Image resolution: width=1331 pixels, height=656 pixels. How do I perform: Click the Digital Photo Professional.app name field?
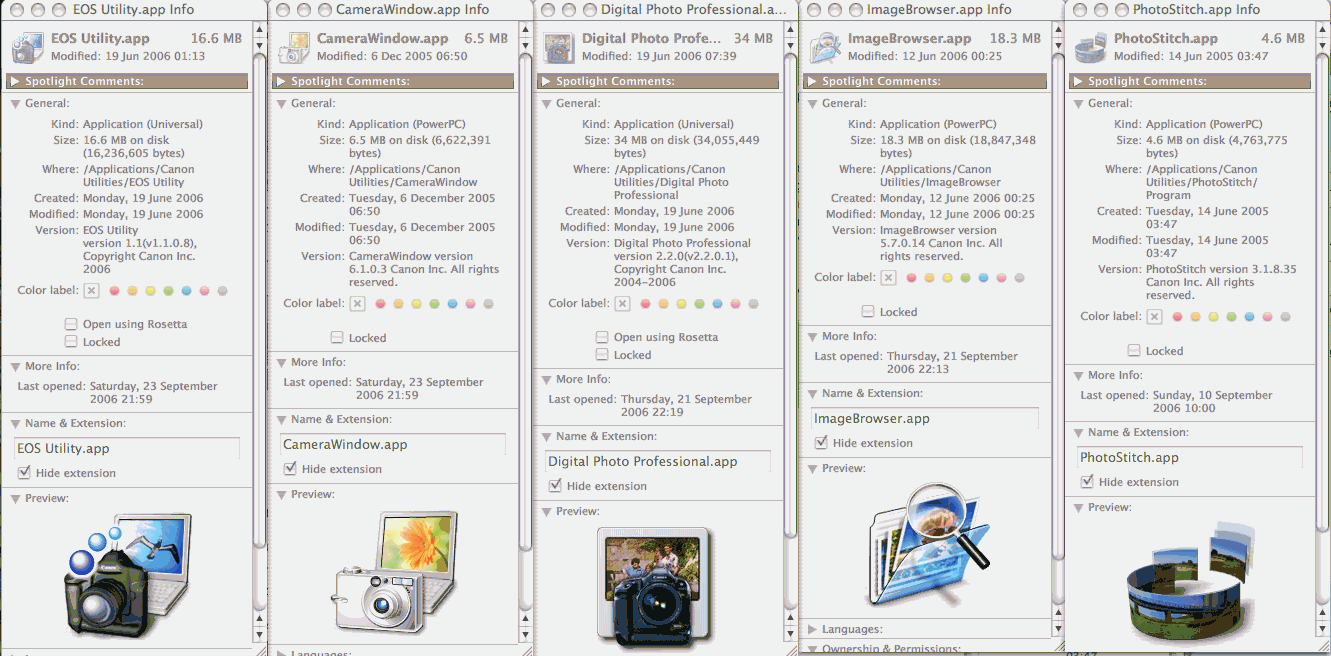658,462
